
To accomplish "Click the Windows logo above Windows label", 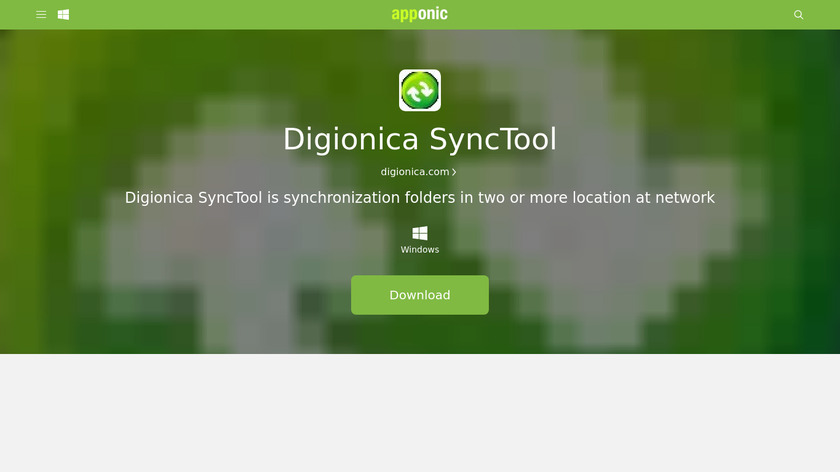I will [420, 233].
